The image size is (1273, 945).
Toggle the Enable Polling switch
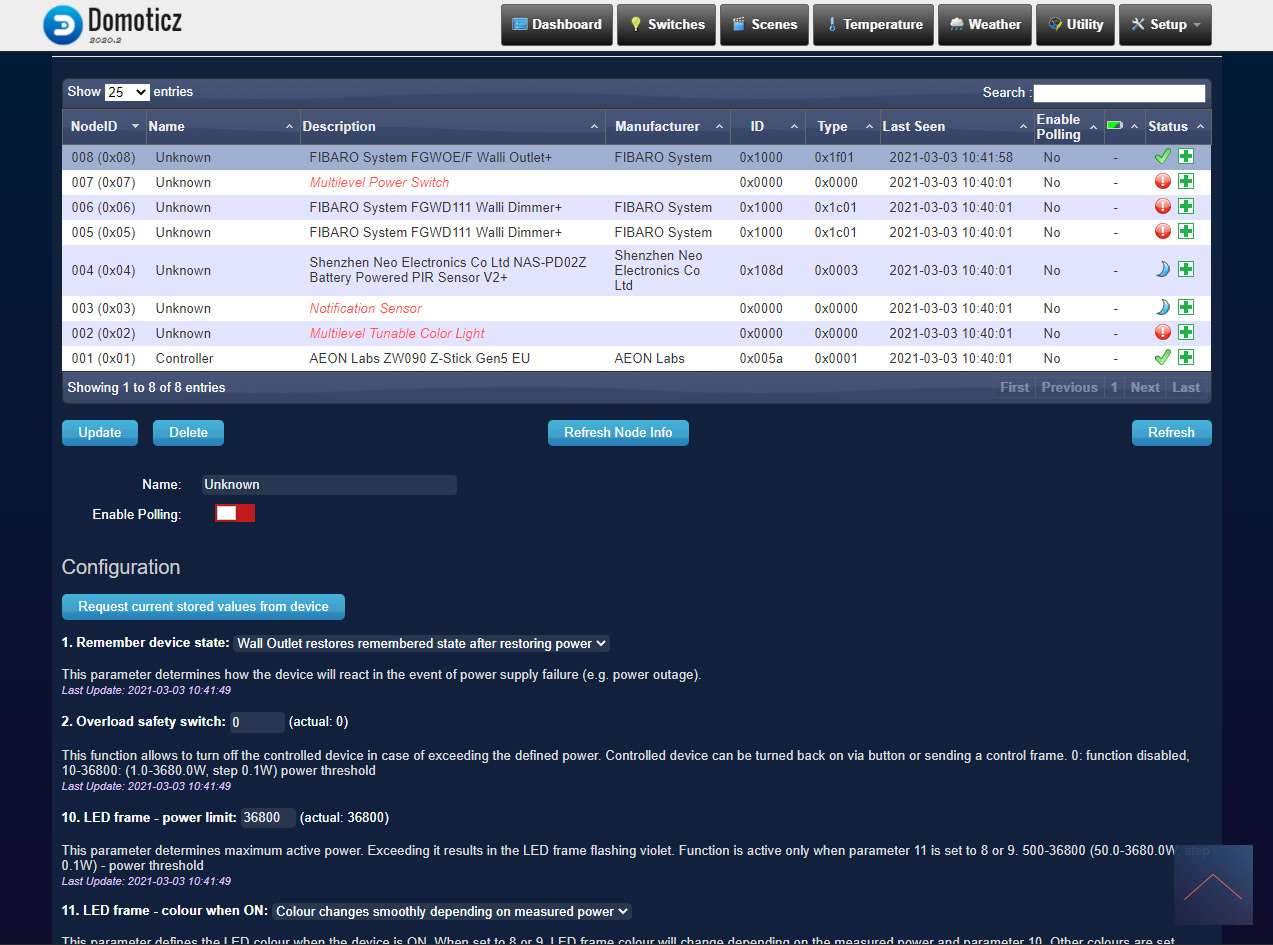coord(235,513)
